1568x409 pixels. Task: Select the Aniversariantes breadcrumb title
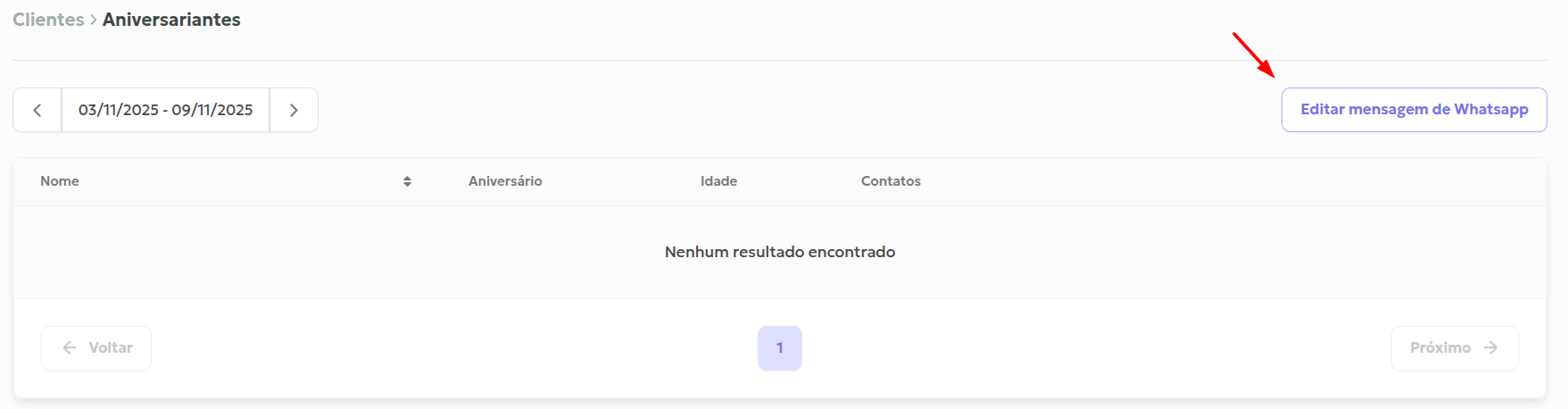click(171, 20)
